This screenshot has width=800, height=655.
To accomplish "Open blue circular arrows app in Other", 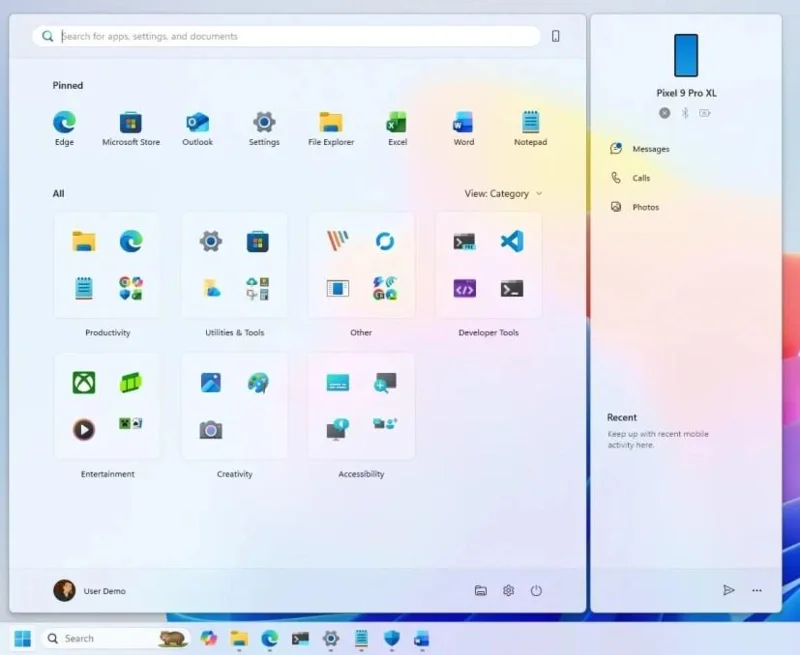I will tap(385, 241).
